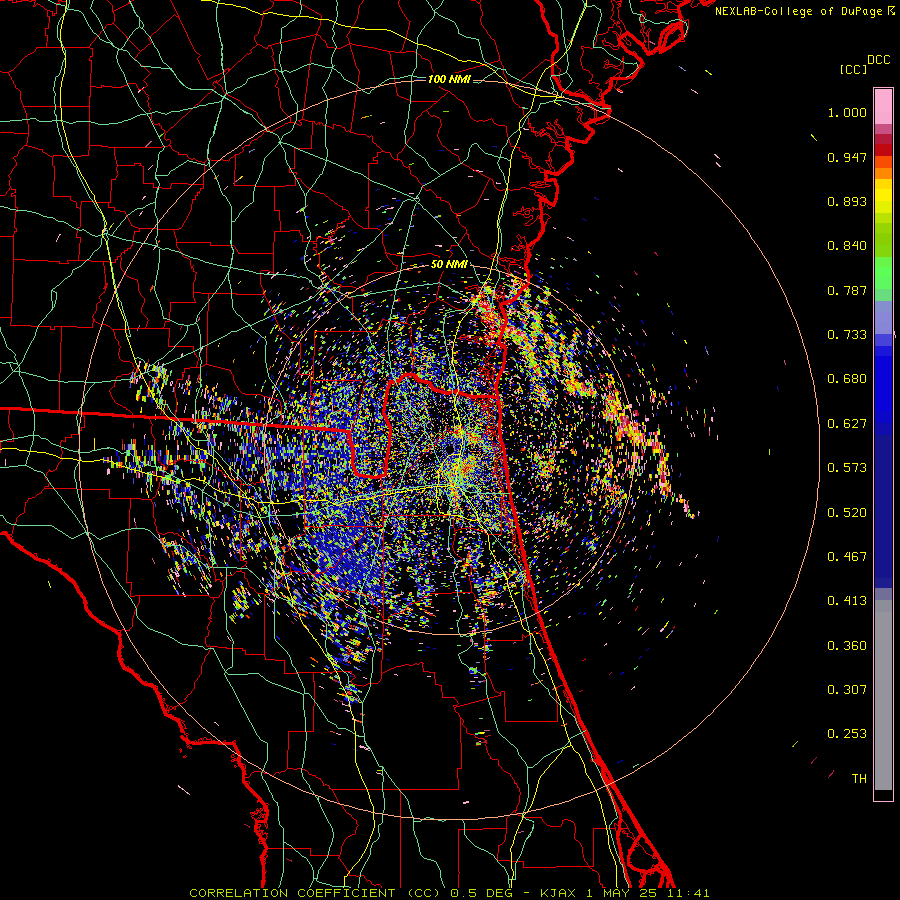Click the DCC label above the color scale
The height and width of the screenshot is (900, 900).
[878, 60]
